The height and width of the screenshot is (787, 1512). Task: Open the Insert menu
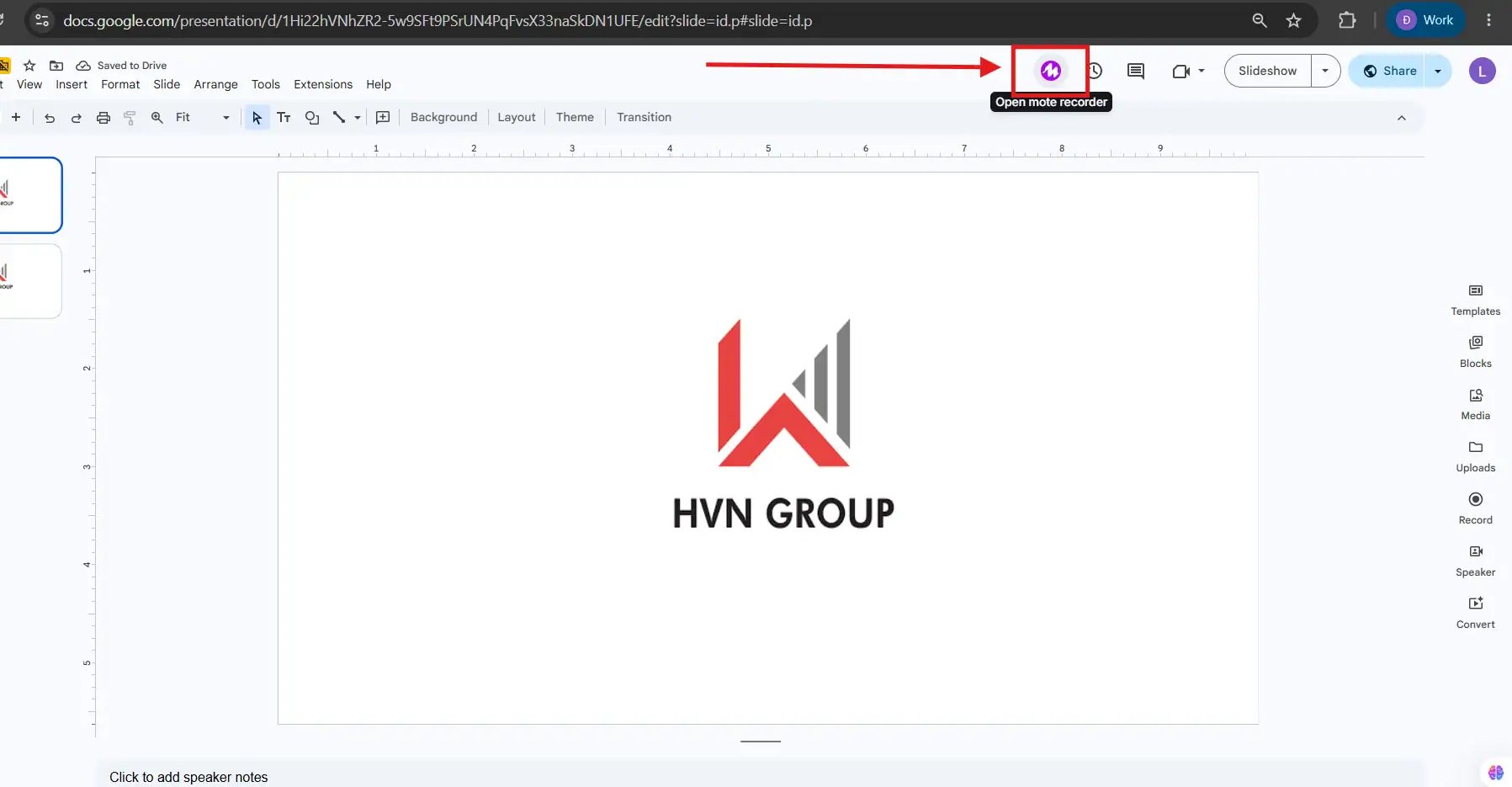pyautogui.click(x=72, y=84)
